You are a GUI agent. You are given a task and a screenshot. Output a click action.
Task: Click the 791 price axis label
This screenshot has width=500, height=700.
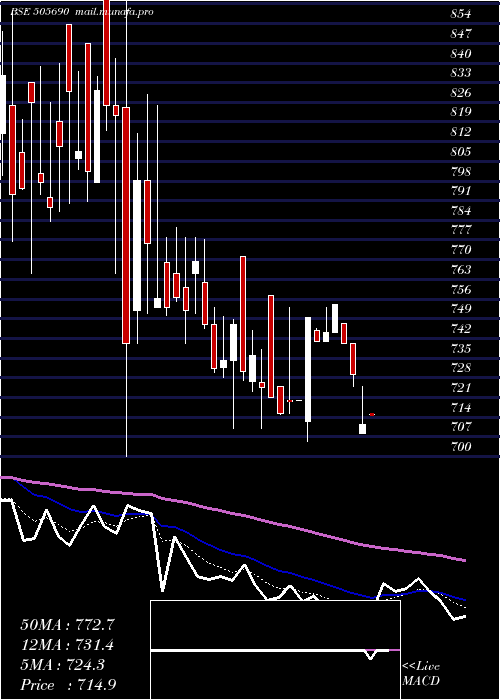pos(461,191)
